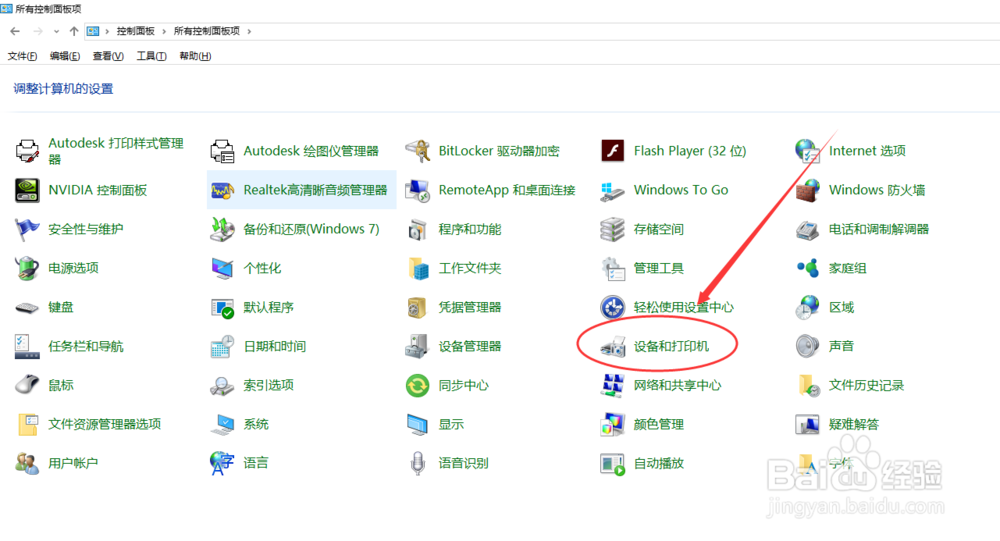
Task: Open the Windows To Go icon
Action: point(613,190)
